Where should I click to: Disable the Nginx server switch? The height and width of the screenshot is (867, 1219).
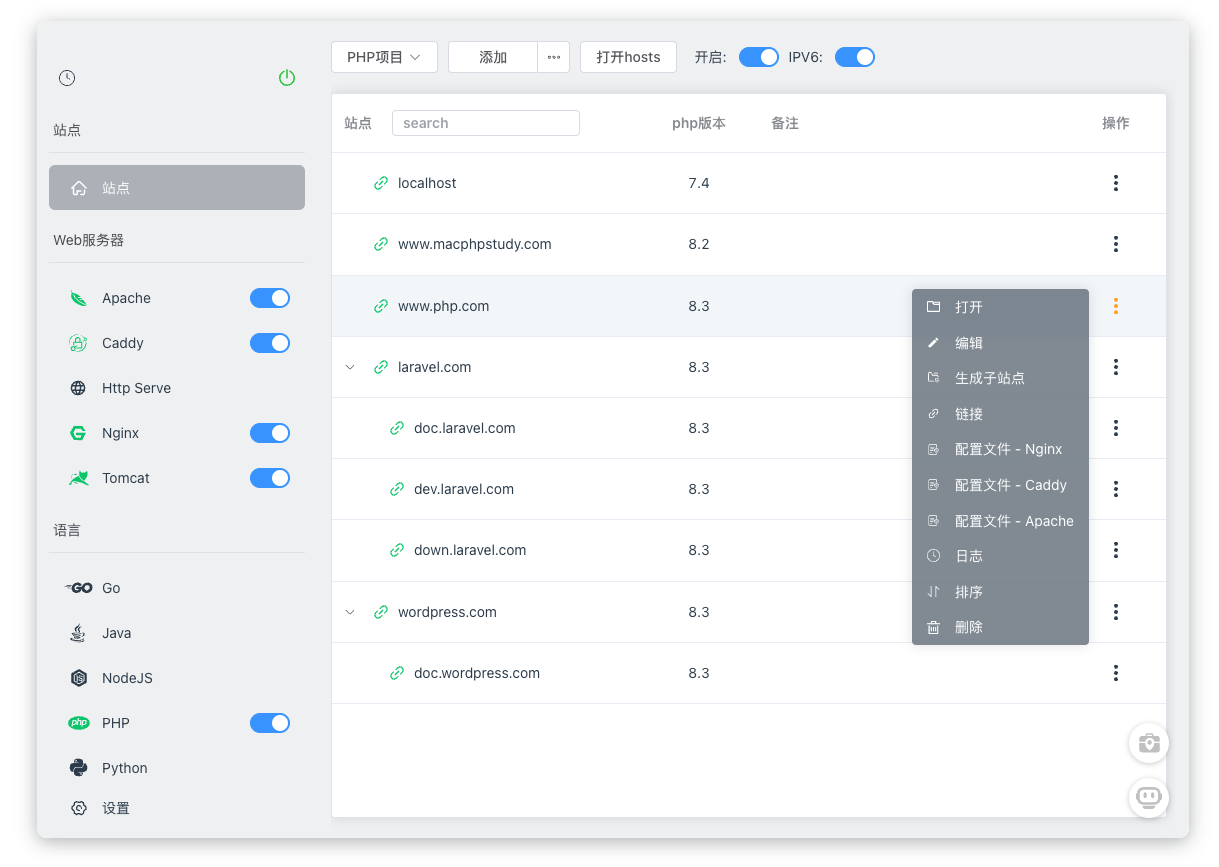pyautogui.click(x=269, y=433)
